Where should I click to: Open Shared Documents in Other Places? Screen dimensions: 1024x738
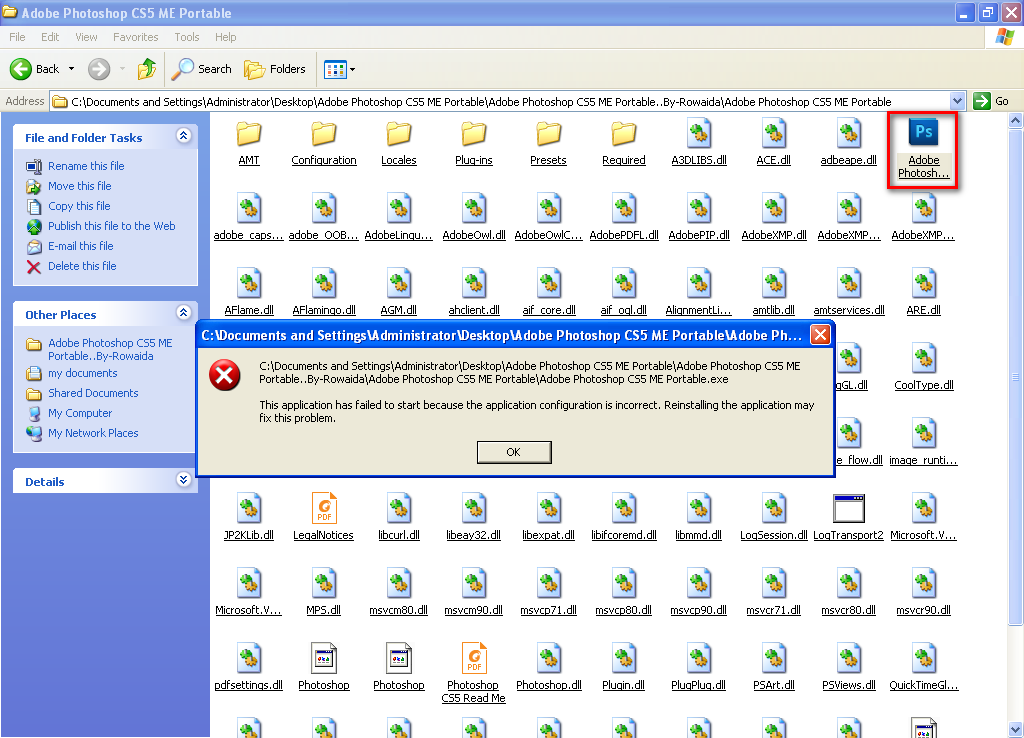(x=93, y=393)
